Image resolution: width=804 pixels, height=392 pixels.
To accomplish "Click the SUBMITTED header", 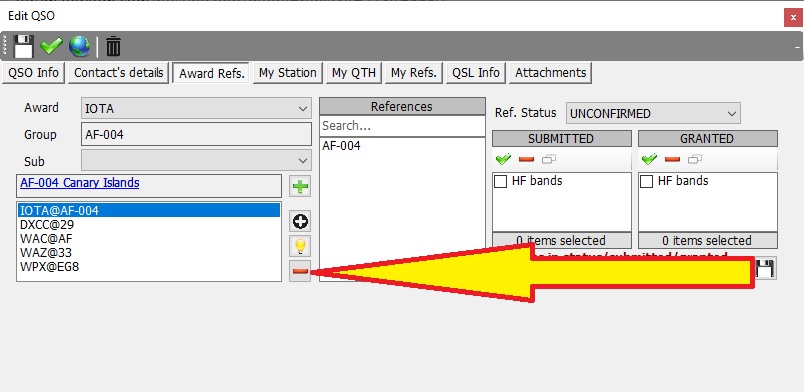I will [x=561, y=139].
